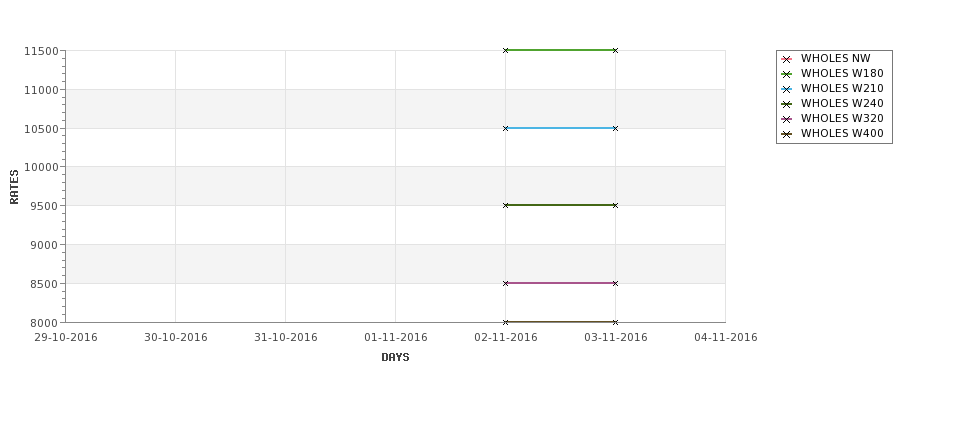Click the green W180 line at 11500
Screen dimensions: 975x429
point(560,50)
